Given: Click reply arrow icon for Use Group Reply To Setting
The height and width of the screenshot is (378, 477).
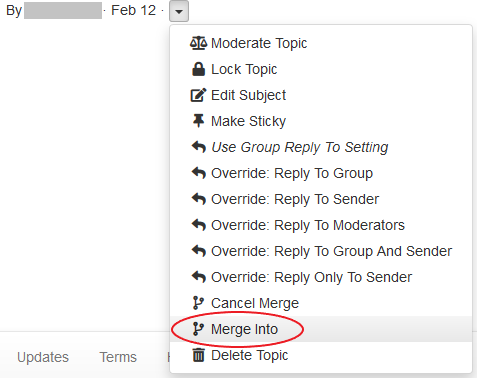Looking at the screenshot, I should (x=199, y=147).
